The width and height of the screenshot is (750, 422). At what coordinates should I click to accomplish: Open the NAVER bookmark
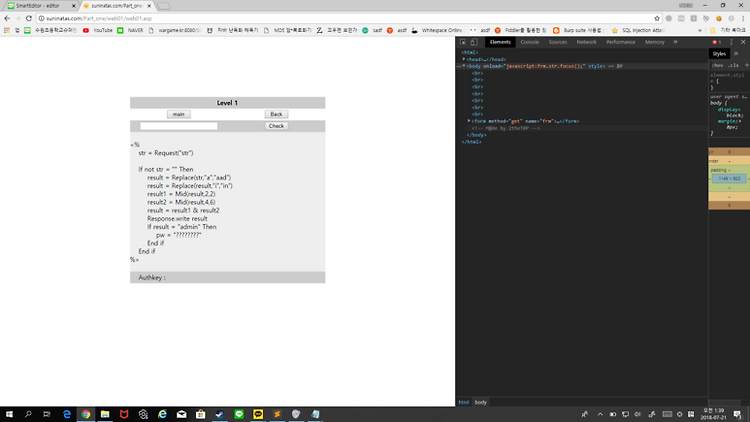point(131,30)
